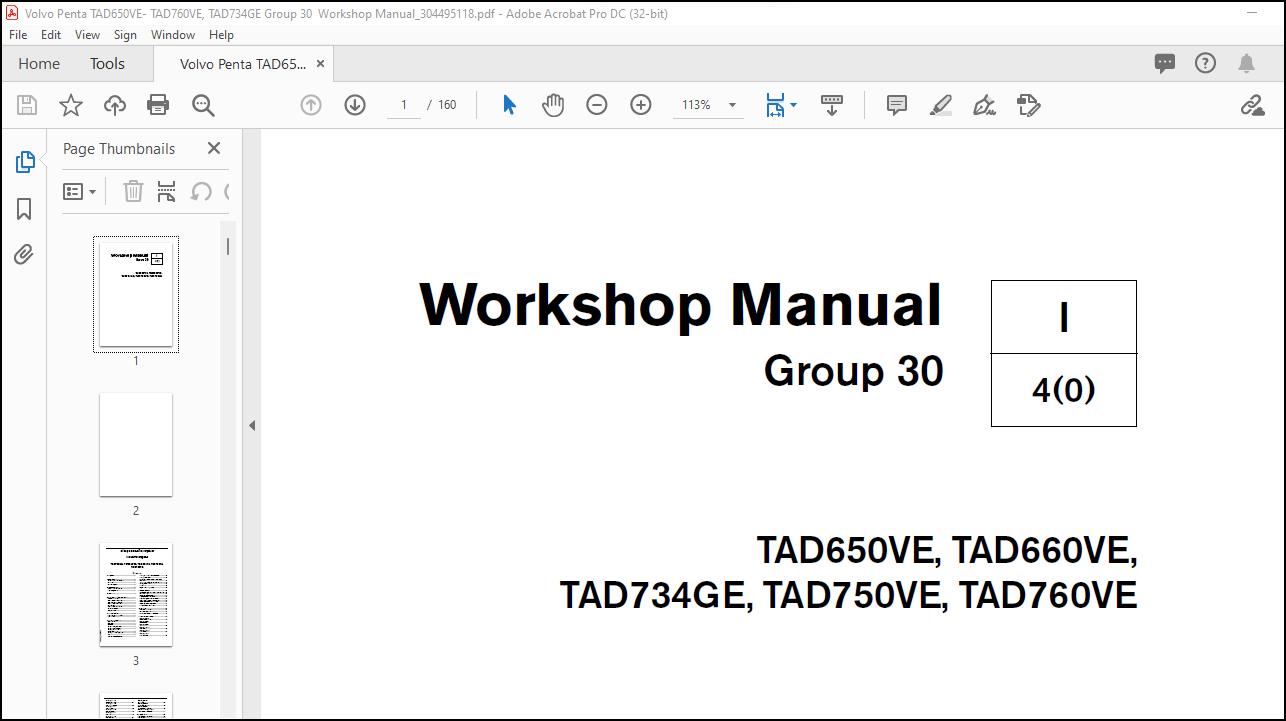Select the Highlight text tool

(x=941, y=105)
